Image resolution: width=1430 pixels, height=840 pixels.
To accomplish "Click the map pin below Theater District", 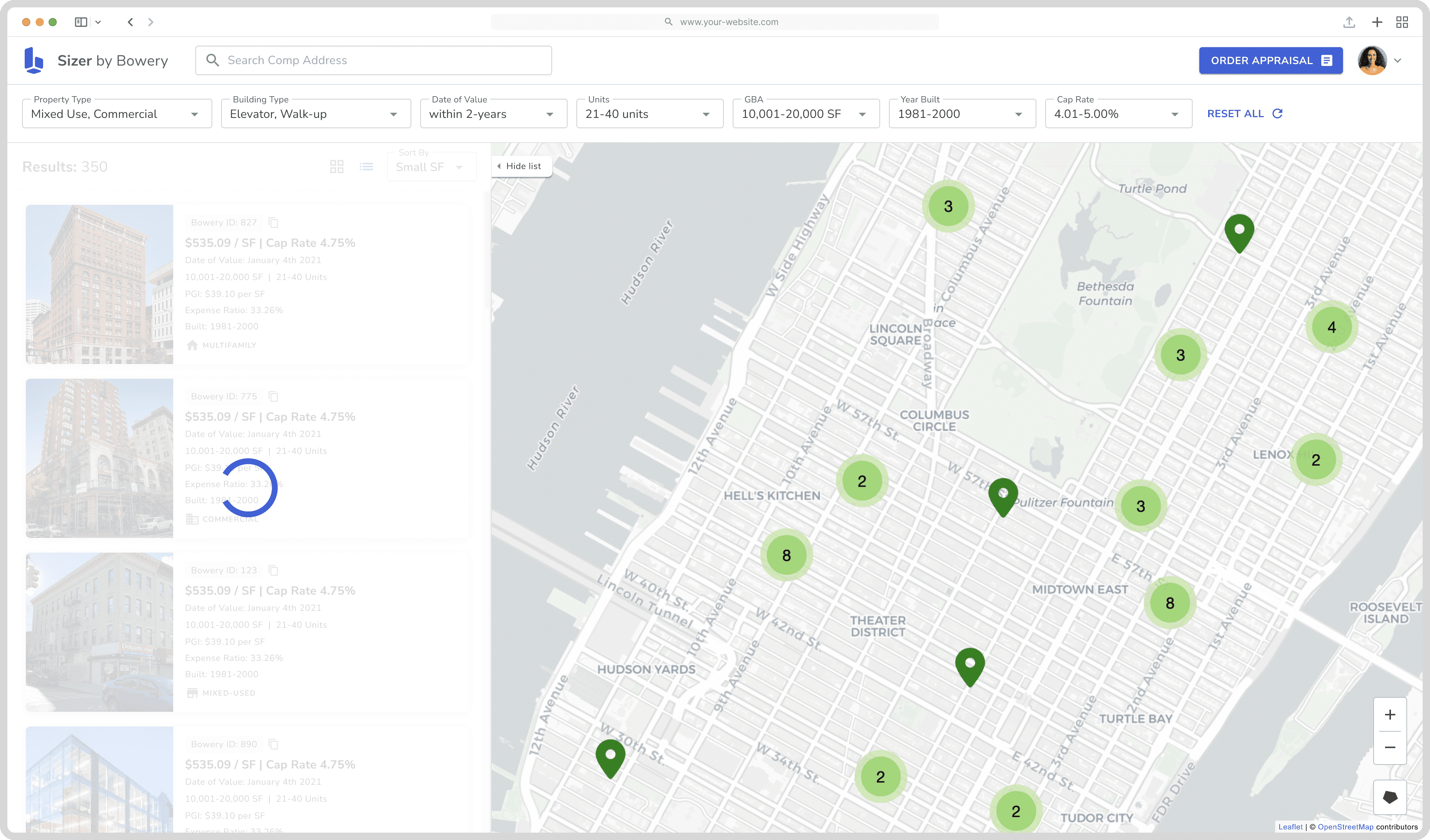I will coord(970,667).
